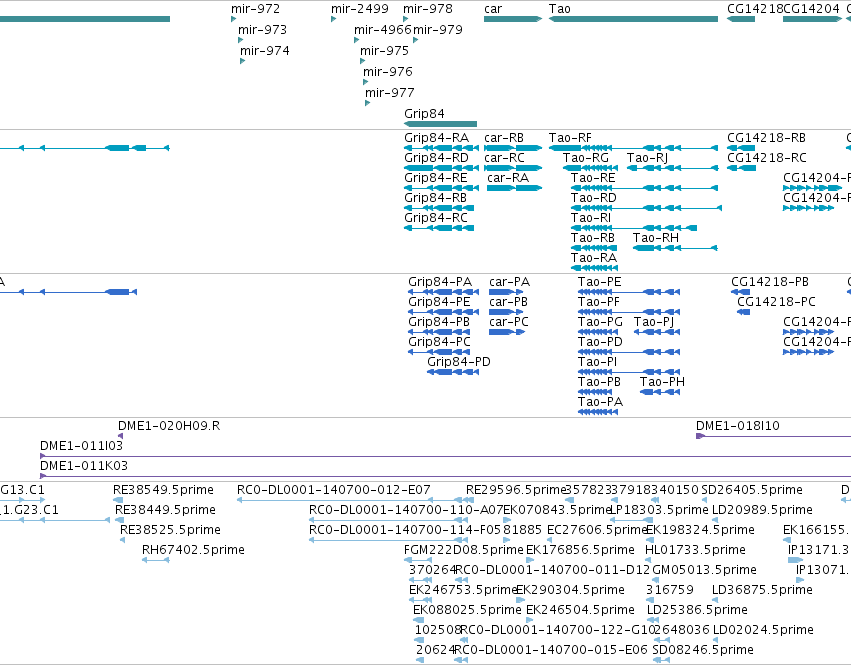851x665 pixels.
Task: Select the Grip84-RB transcript
Action: pos(439,208)
